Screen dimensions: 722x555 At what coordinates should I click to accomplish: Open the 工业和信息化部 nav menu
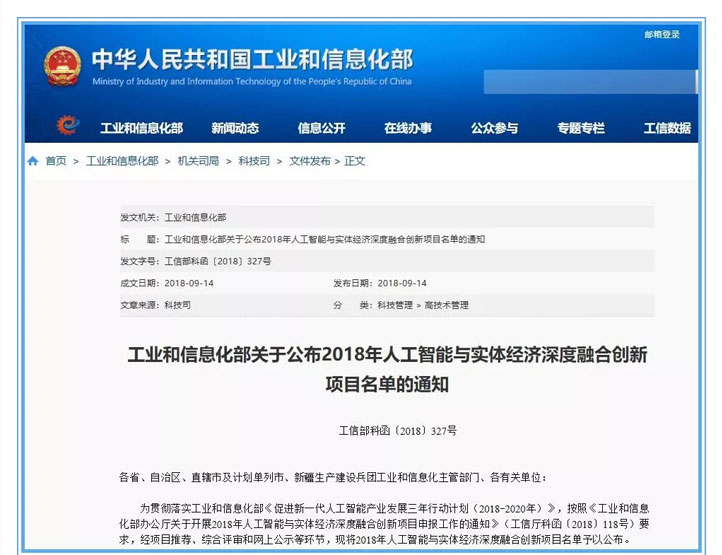(142, 128)
